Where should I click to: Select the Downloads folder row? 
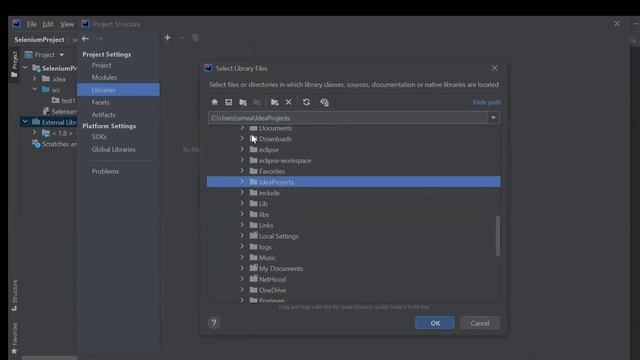353,139
